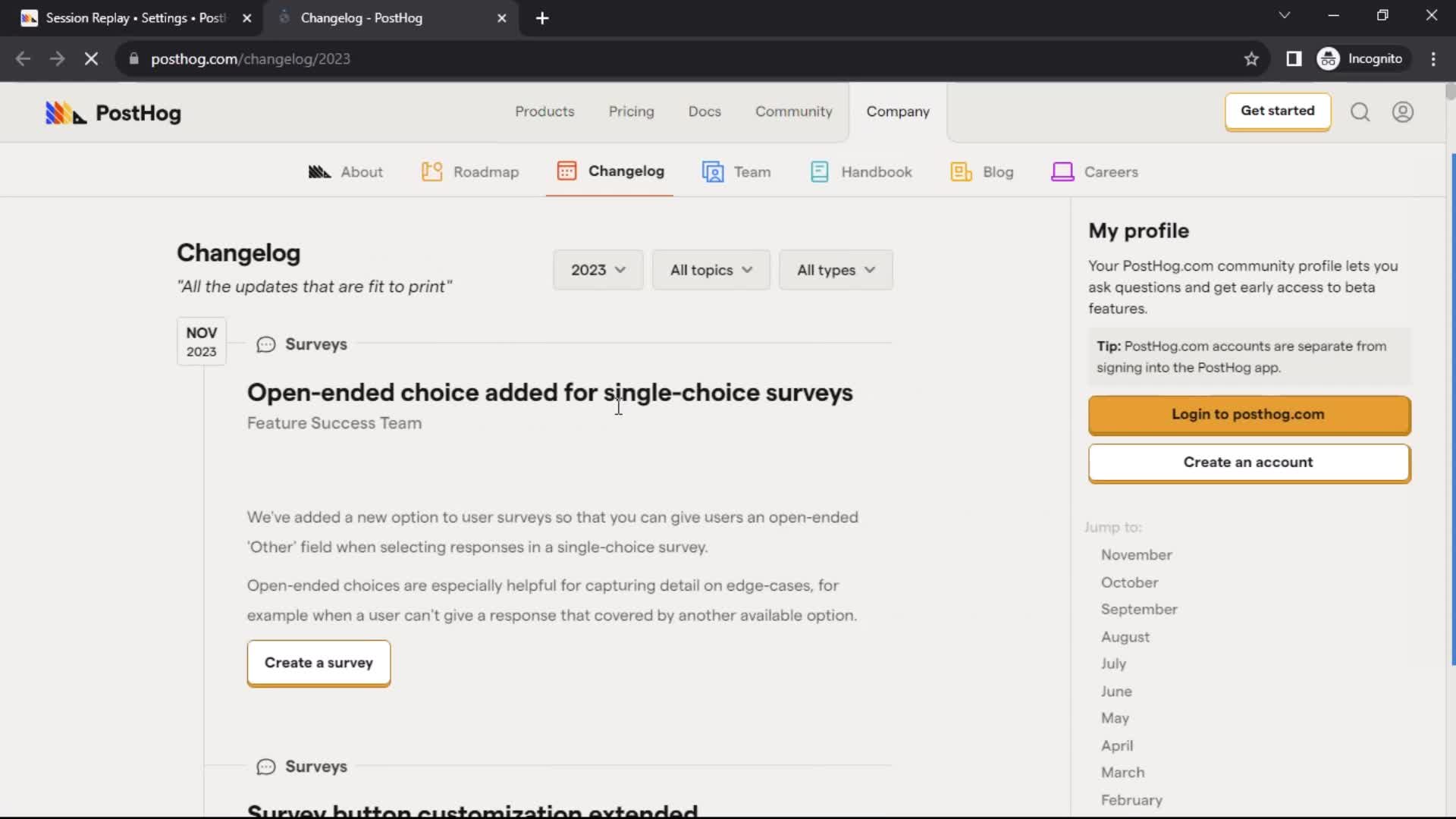Open the All topics filter dropdown
This screenshot has width=1456, height=819.
click(711, 270)
